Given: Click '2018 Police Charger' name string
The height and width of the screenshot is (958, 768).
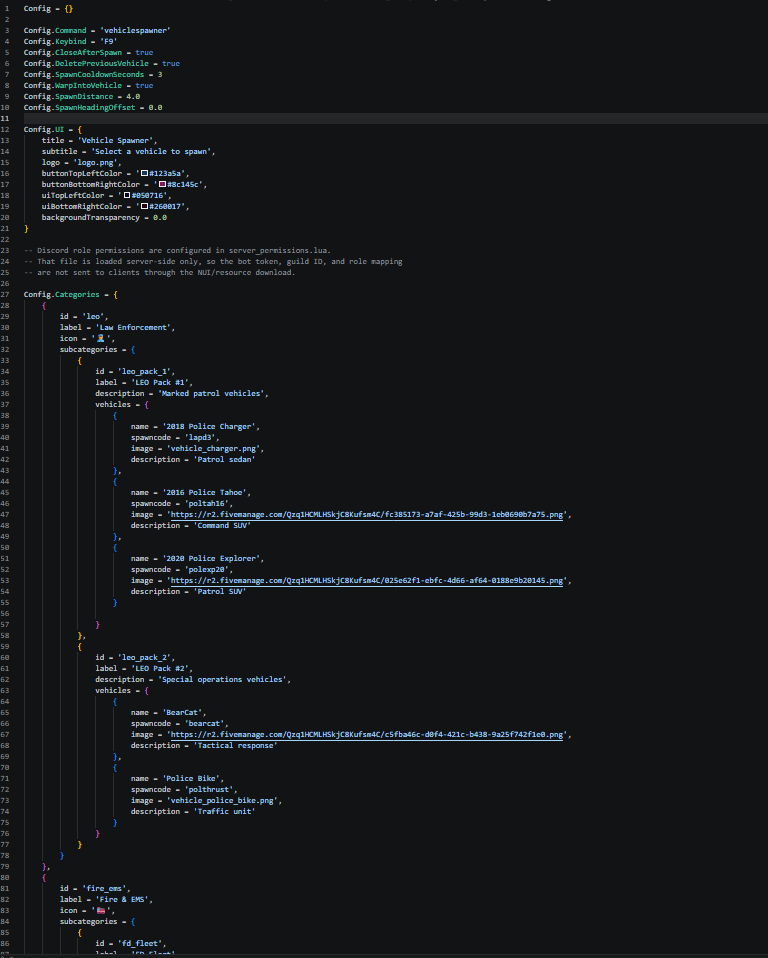Looking at the screenshot, I should (x=208, y=426).
